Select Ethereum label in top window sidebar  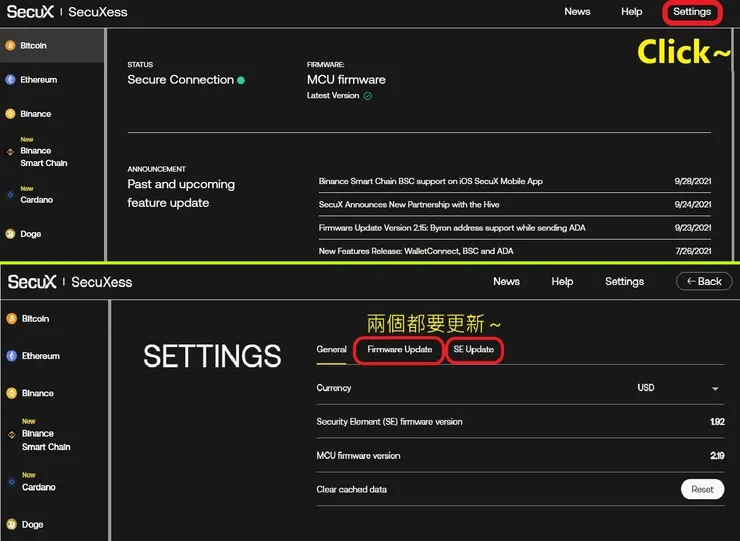(38, 80)
